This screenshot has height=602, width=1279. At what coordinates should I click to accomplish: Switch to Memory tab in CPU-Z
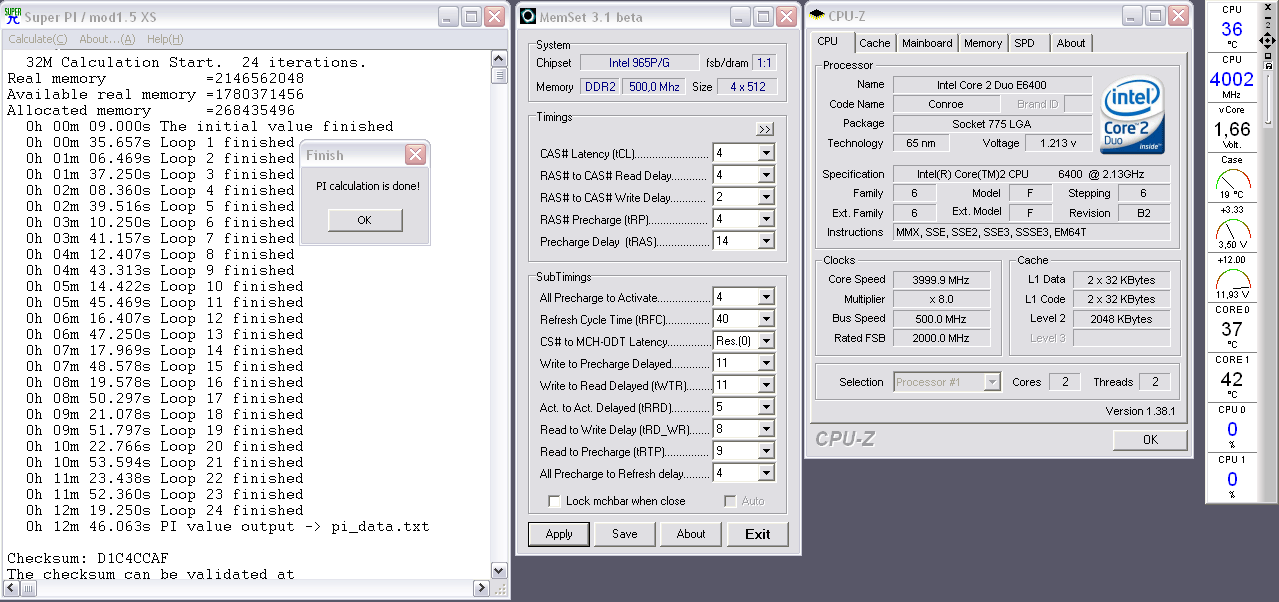(983, 43)
